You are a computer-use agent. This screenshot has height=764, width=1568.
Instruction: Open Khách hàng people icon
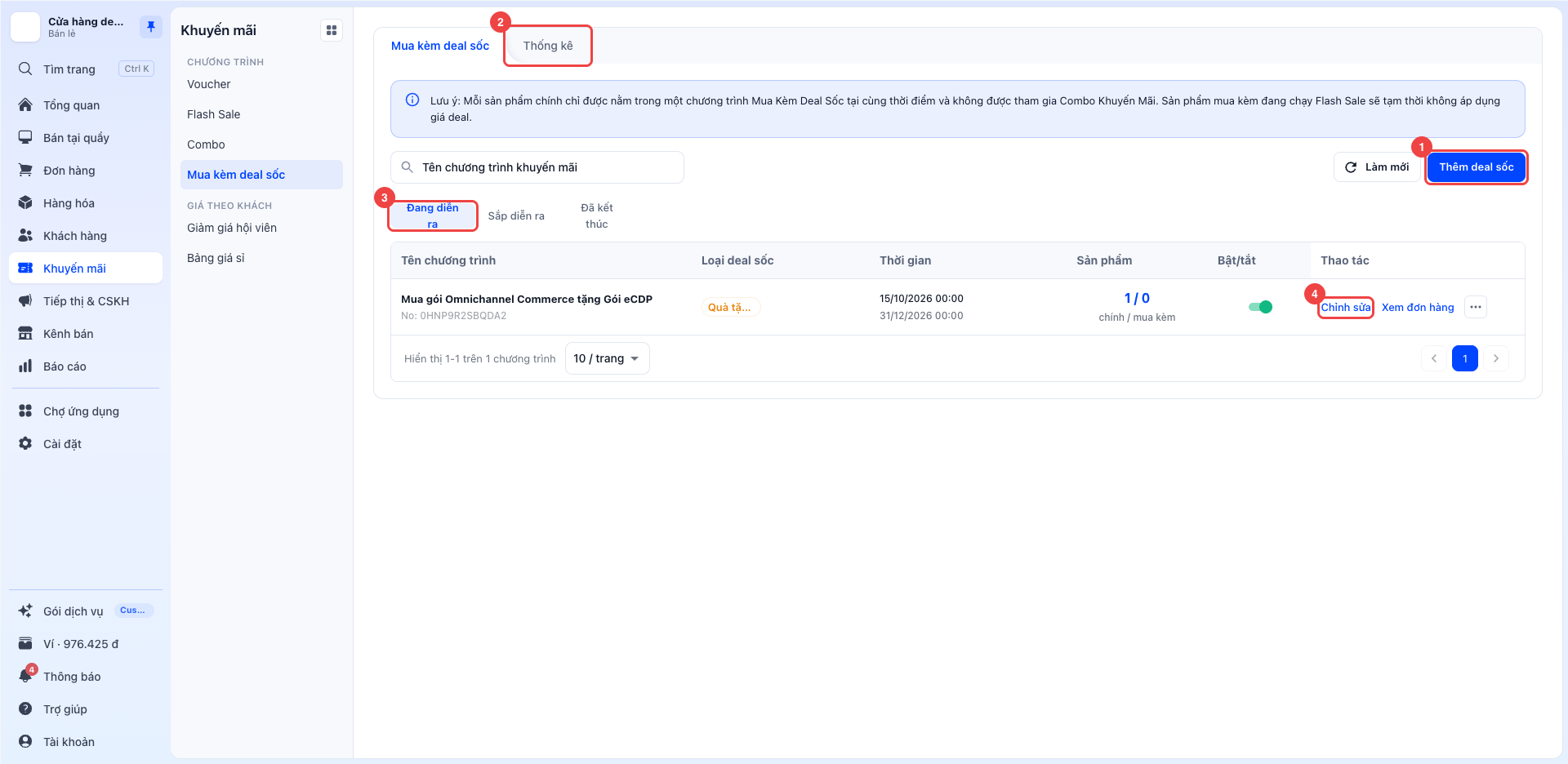[x=25, y=235]
